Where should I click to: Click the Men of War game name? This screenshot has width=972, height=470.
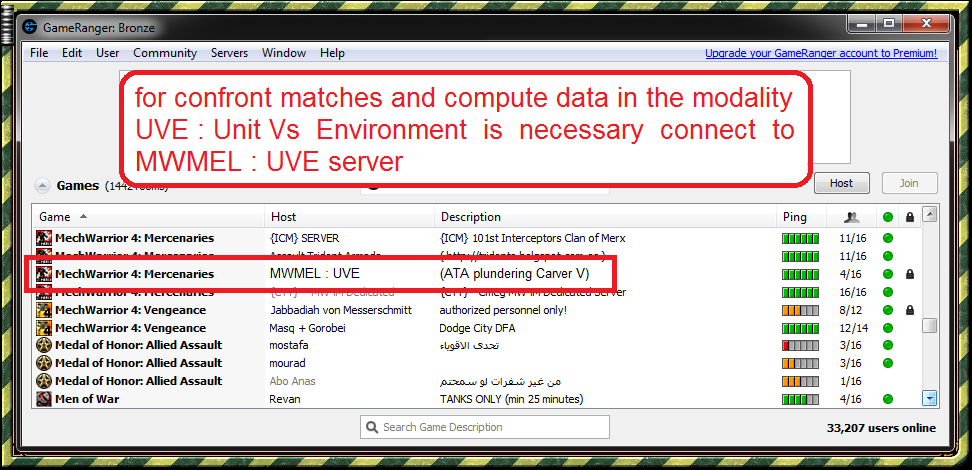pyautogui.click(x=87, y=399)
